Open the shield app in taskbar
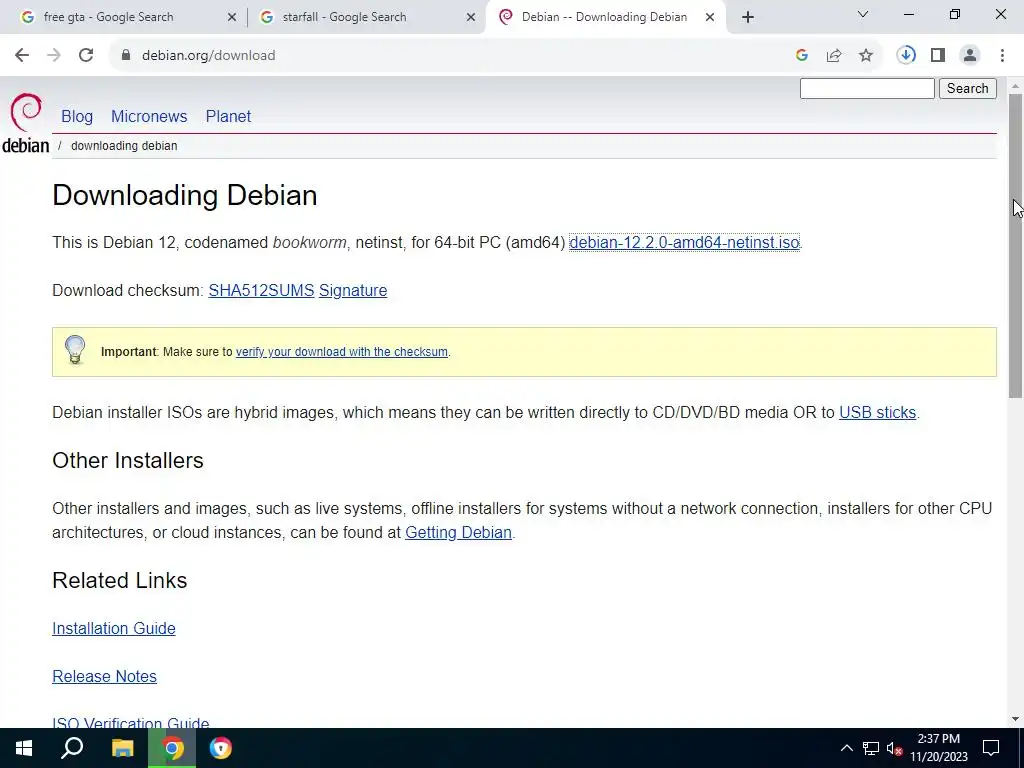This screenshot has height=768, width=1024. (221, 748)
